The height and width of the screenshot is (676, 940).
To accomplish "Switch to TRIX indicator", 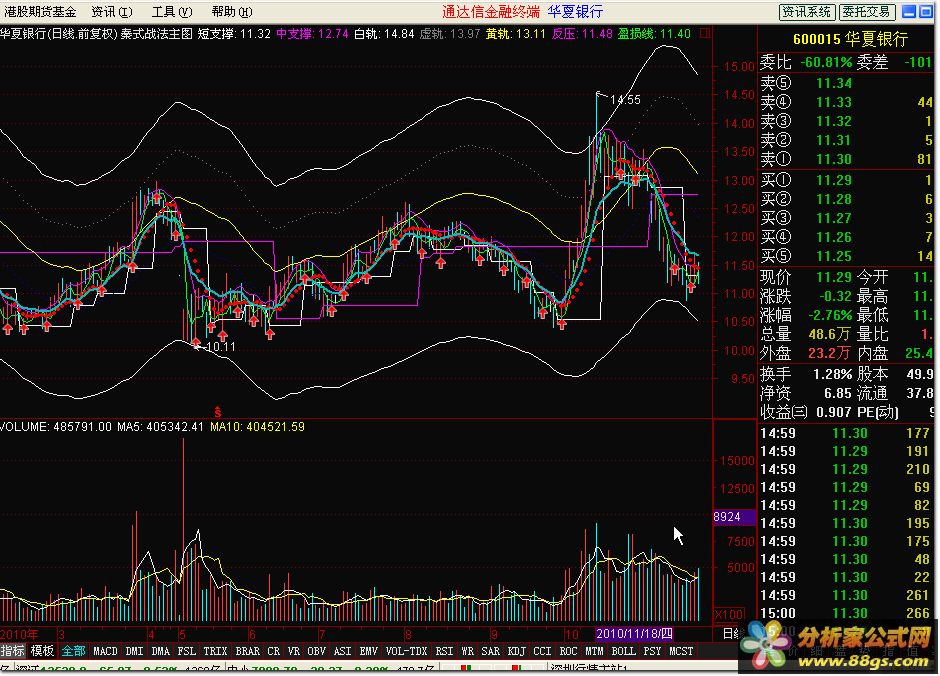I will 215,651.
